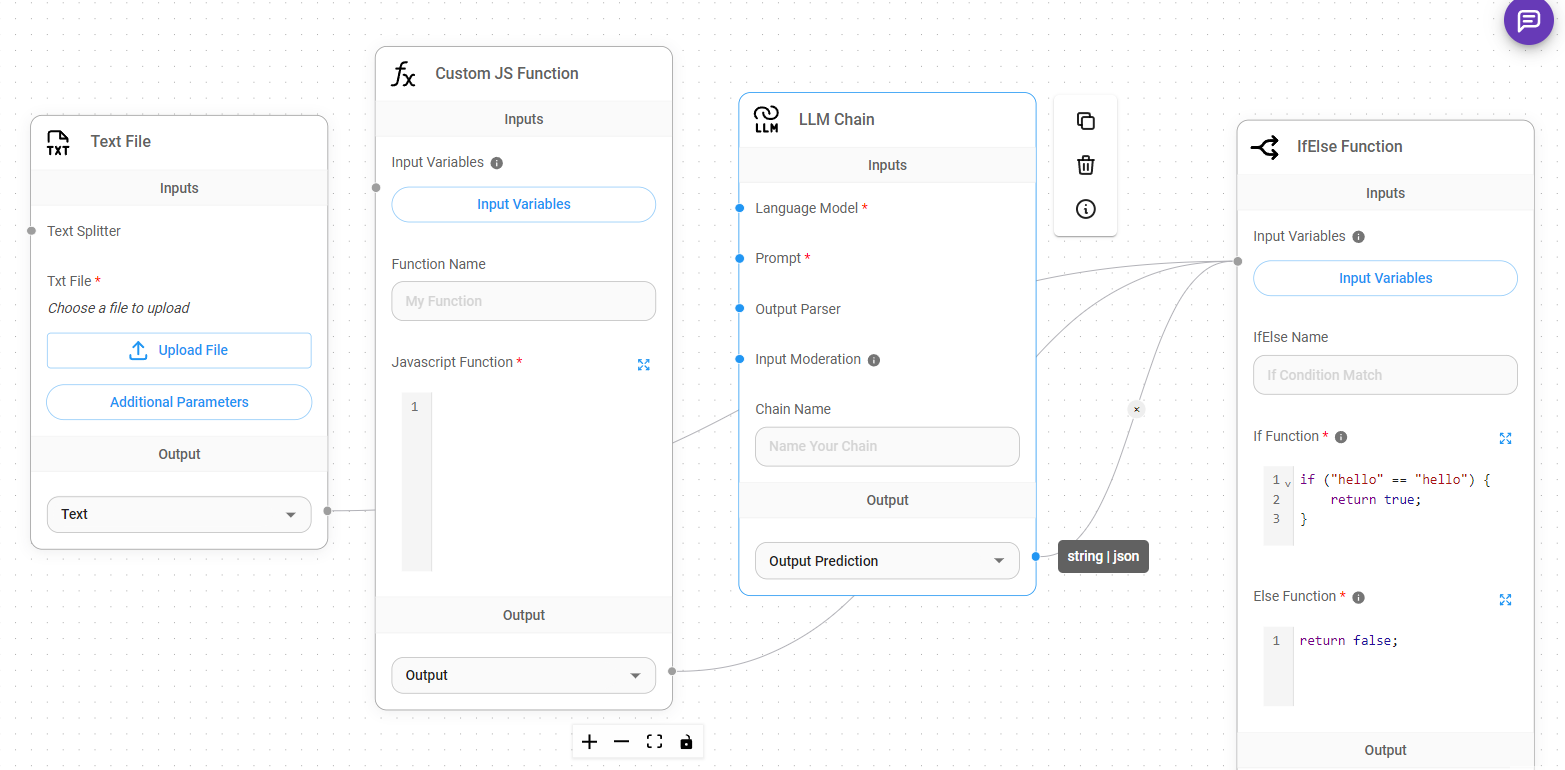Click the Upload File button

pos(179,350)
